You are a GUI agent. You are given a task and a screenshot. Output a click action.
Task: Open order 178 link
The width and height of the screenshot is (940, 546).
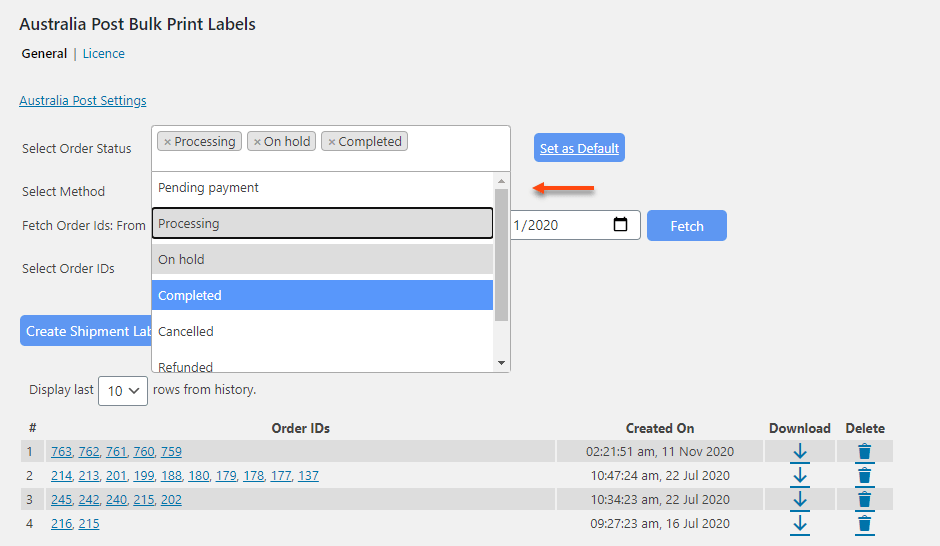click(x=254, y=476)
